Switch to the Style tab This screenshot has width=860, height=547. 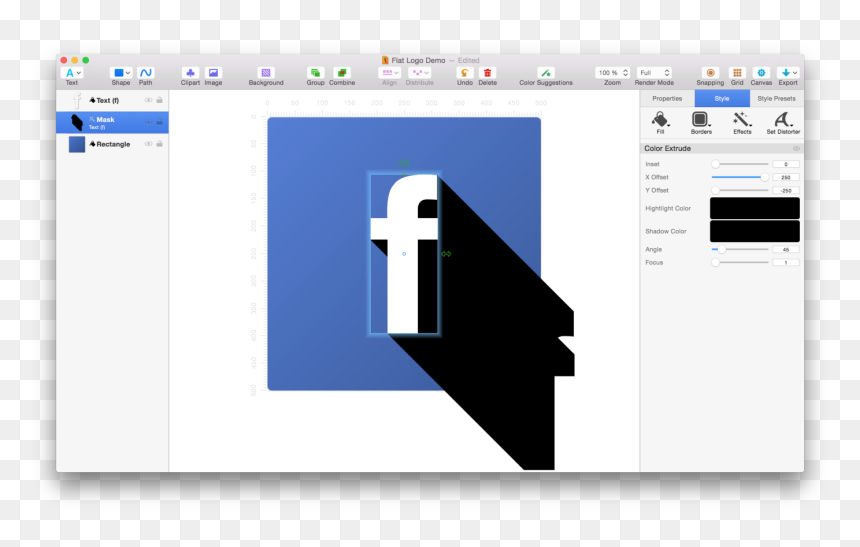tap(722, 99)
